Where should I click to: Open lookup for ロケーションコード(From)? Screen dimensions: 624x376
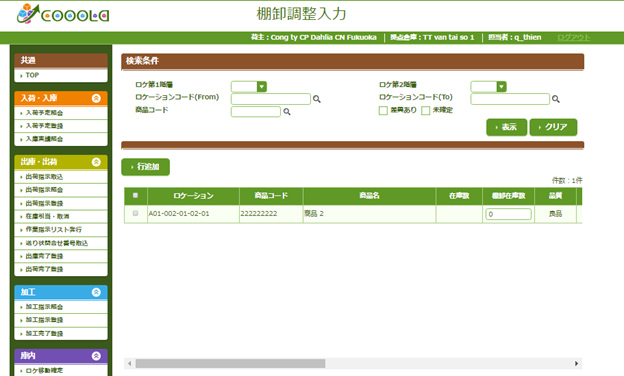tap(317, 99)
